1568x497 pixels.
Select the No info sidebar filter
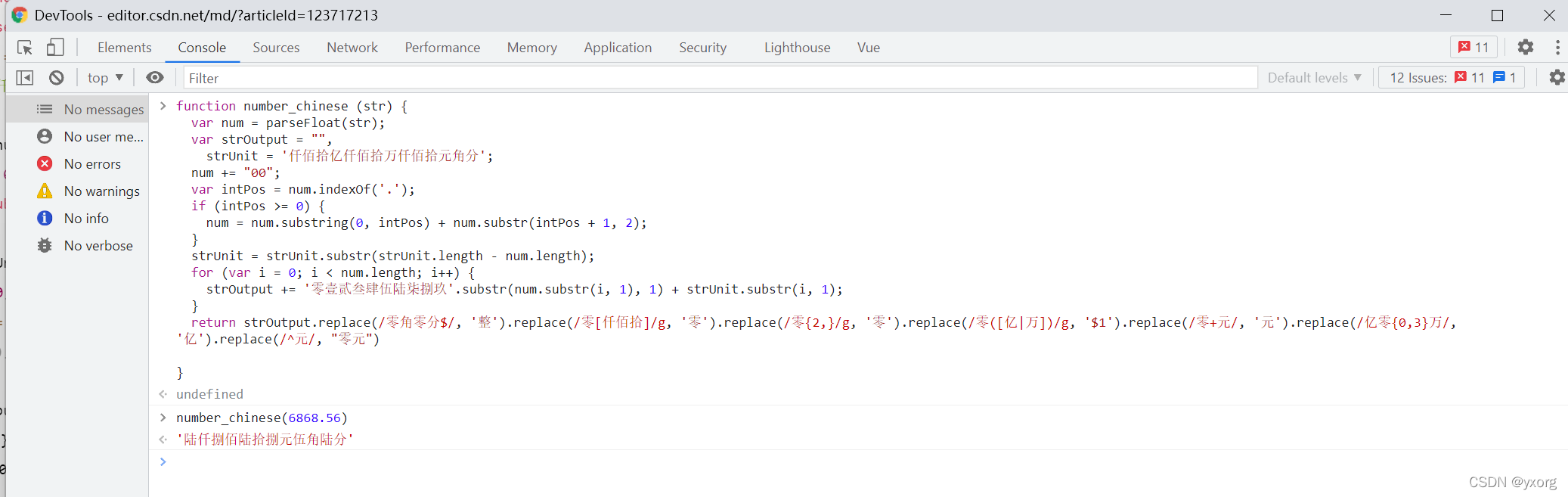(77, 218)
